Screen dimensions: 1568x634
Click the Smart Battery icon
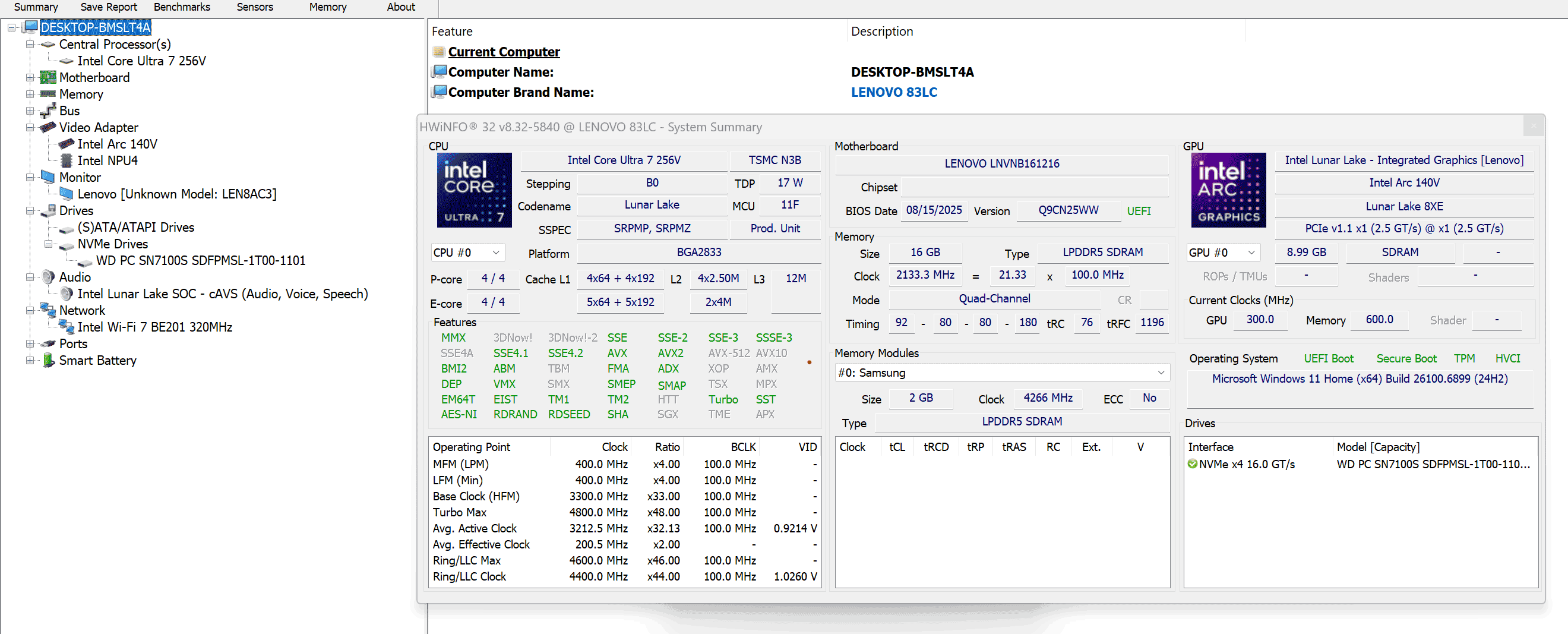(x=48, y=361)
